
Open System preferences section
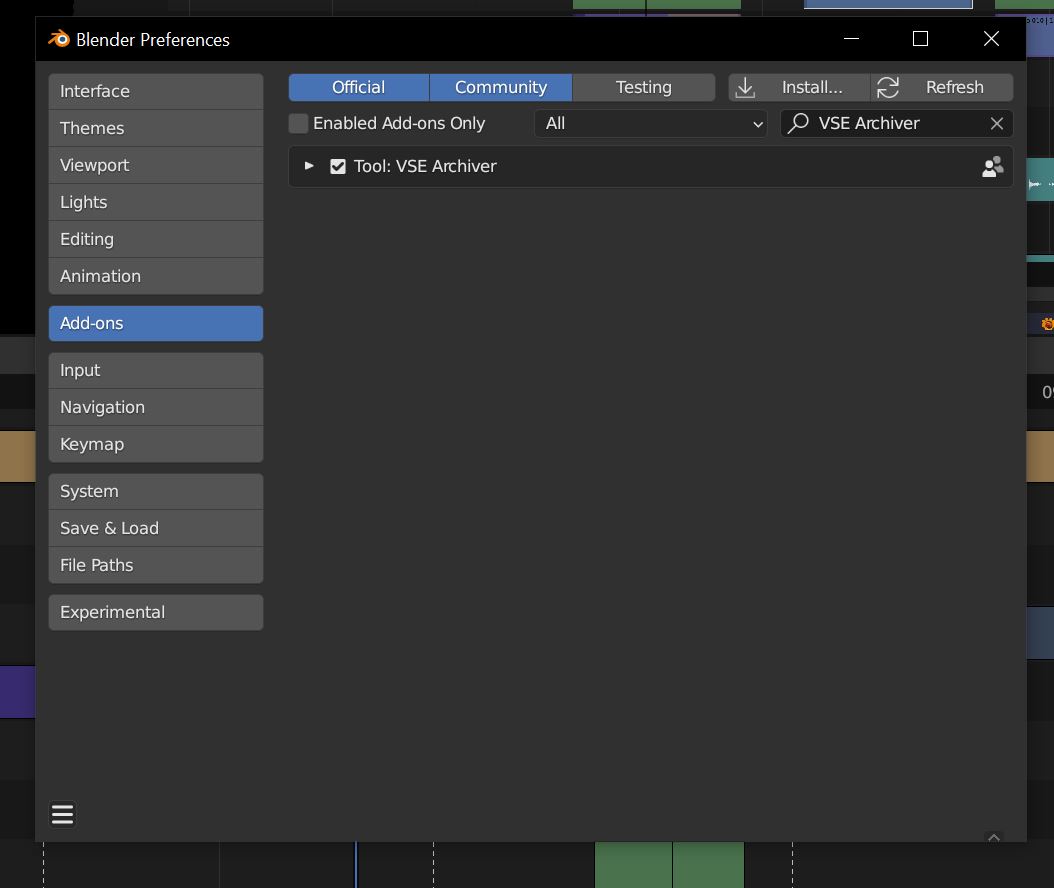click(155, 491)
